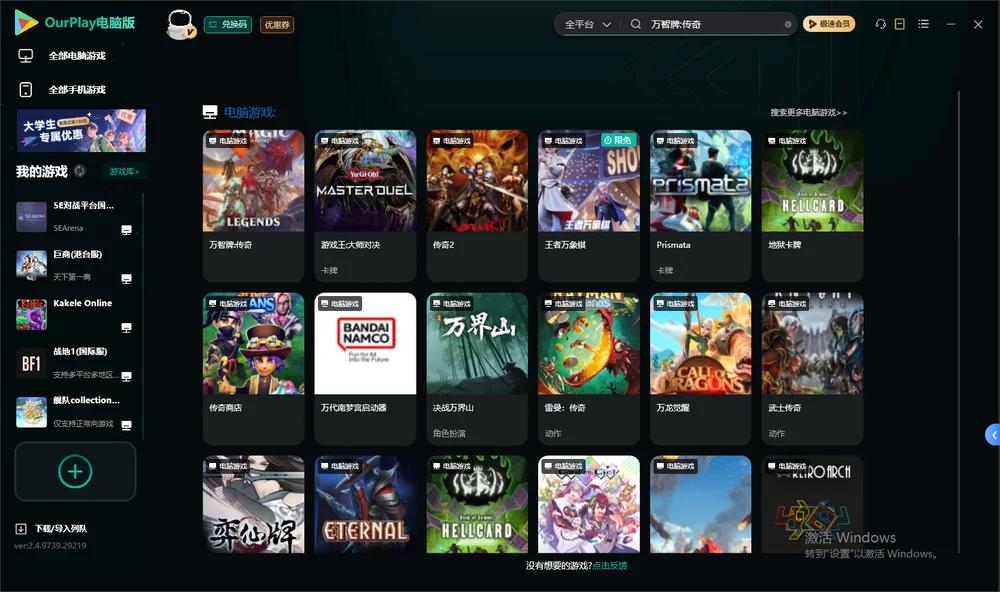
Task: Click the 兑换码 redeem code button
Action: (x=228, y=25)
